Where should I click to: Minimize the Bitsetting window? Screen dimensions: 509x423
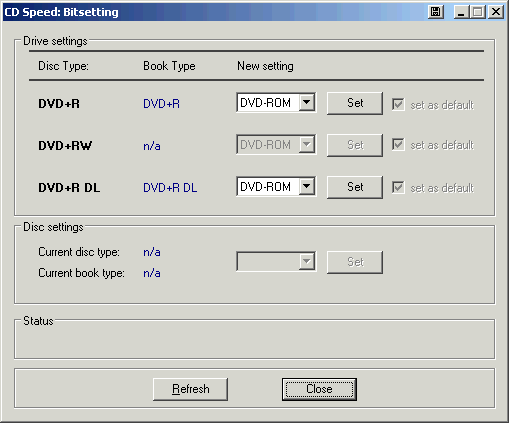461,12
